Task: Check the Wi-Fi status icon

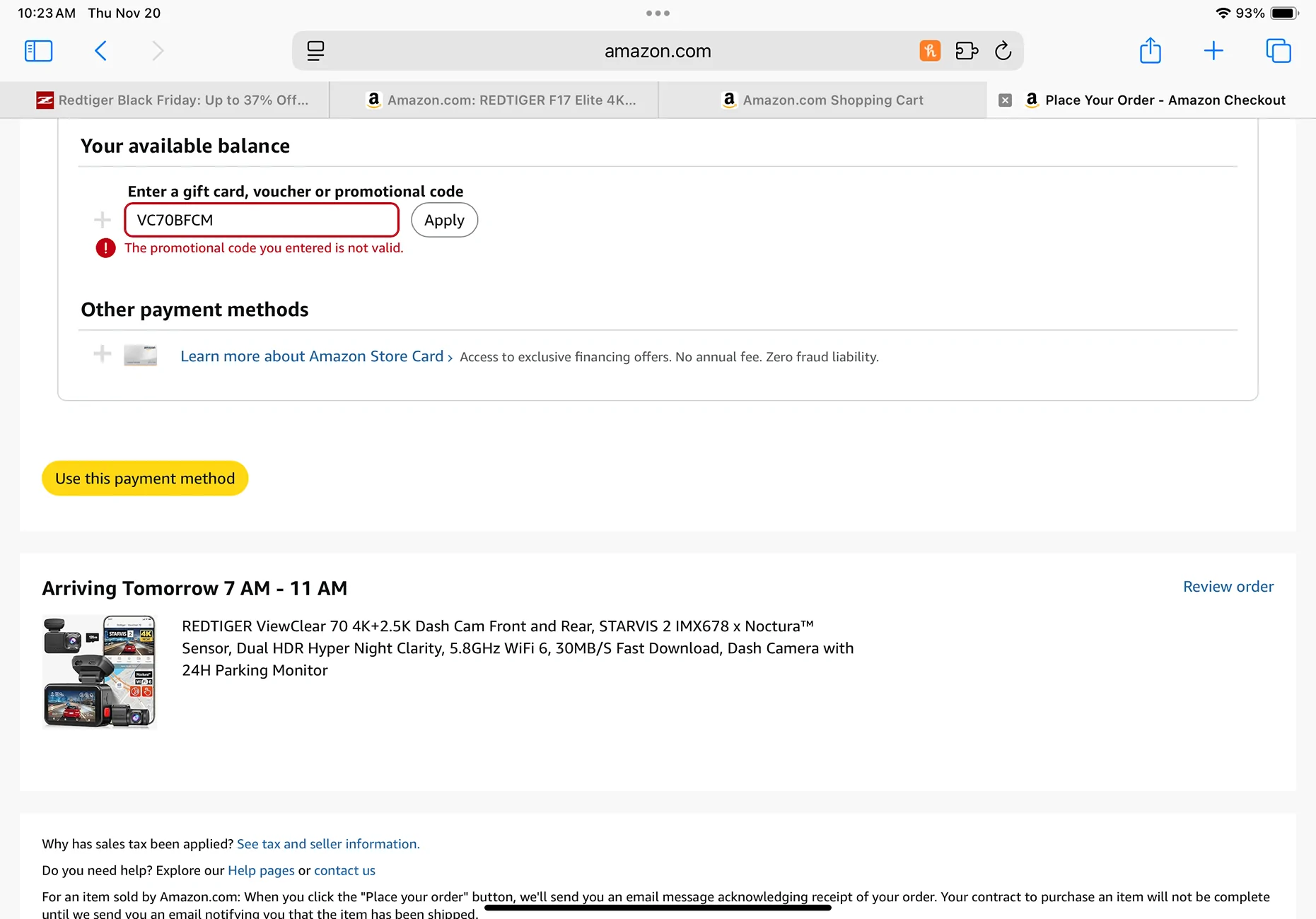Action: tap(1223, 13)
